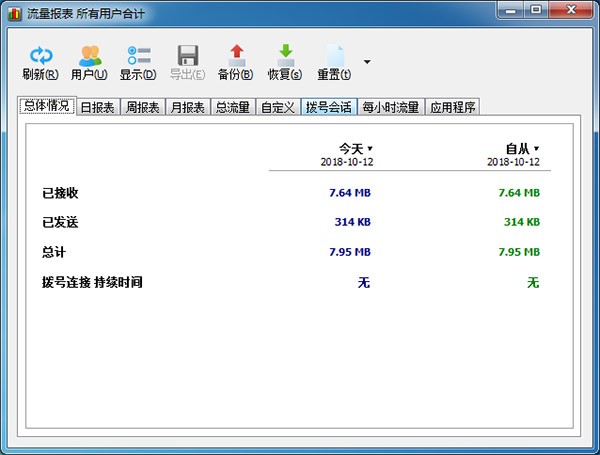Click the 重置 (Reset) page icon
600x455 pixels.
point(334,56)
